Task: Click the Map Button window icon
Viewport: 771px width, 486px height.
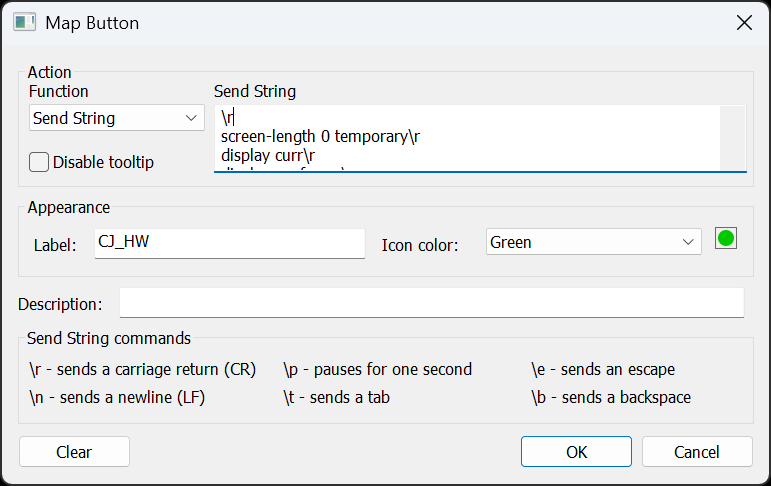Action: (x=25, y=22)
